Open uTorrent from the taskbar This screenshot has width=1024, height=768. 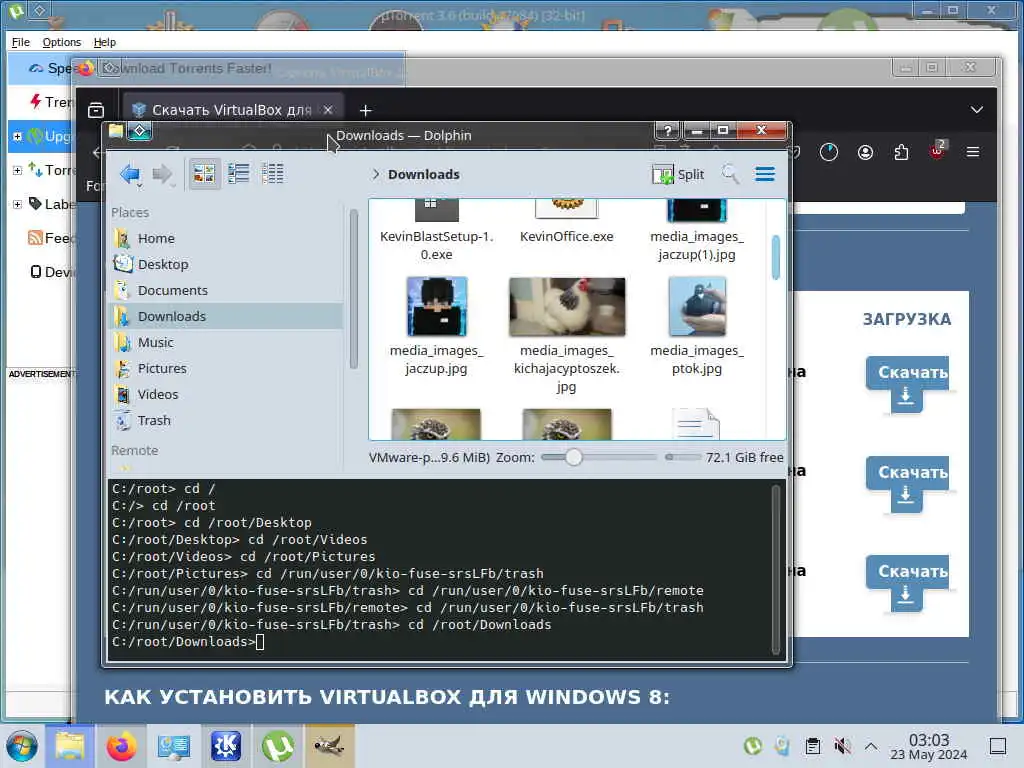278,746
